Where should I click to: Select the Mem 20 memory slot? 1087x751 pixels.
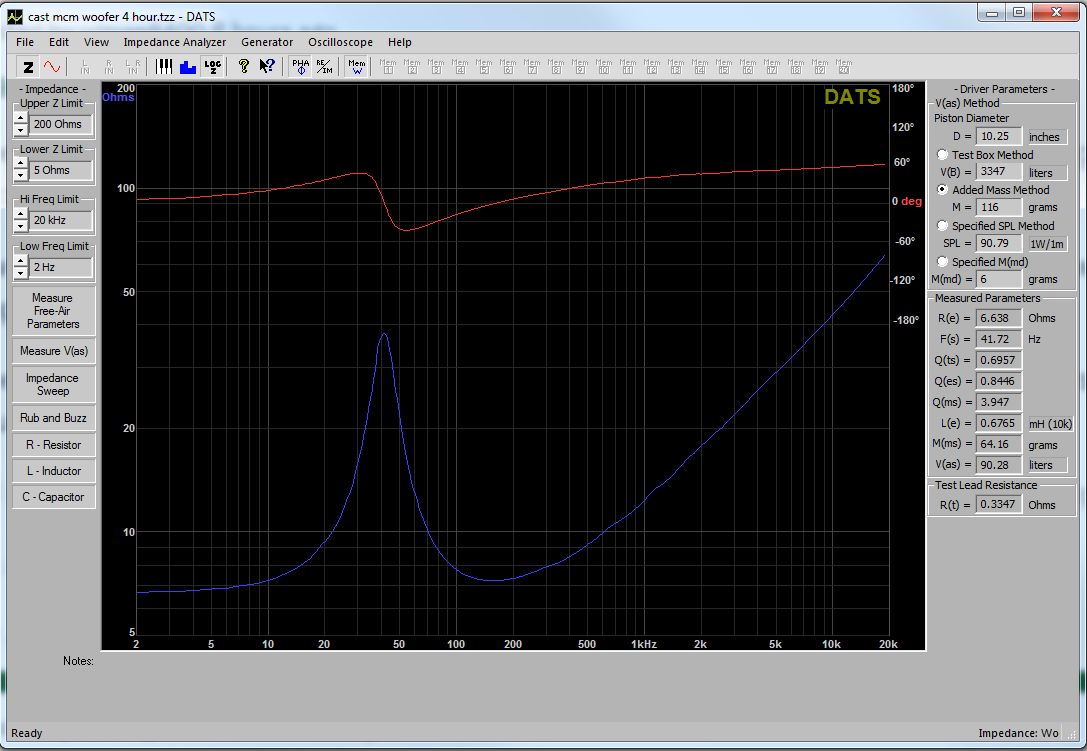click(844, 67)
